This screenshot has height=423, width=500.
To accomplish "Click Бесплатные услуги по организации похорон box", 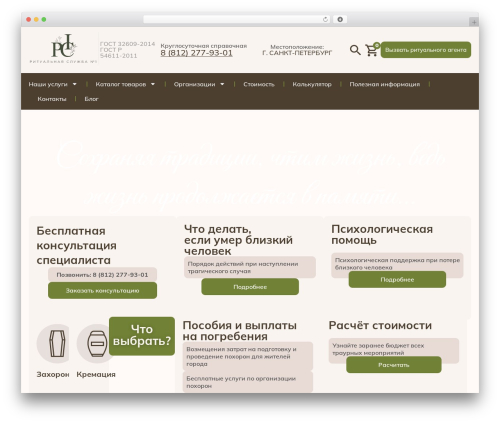I will 248,382.
